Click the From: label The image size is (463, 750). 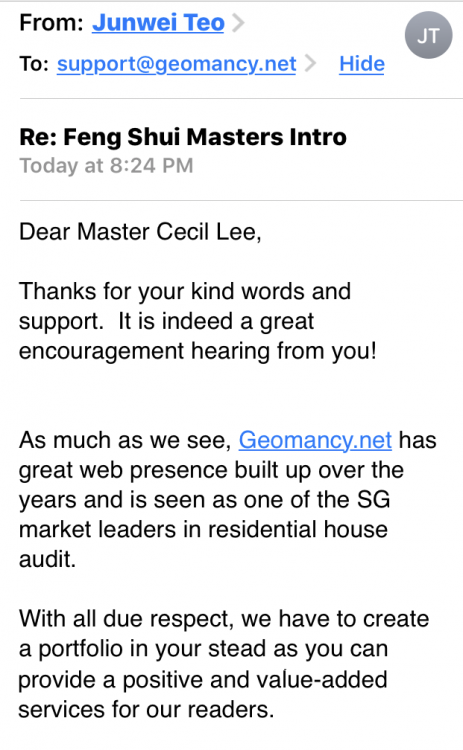point(51,22)
